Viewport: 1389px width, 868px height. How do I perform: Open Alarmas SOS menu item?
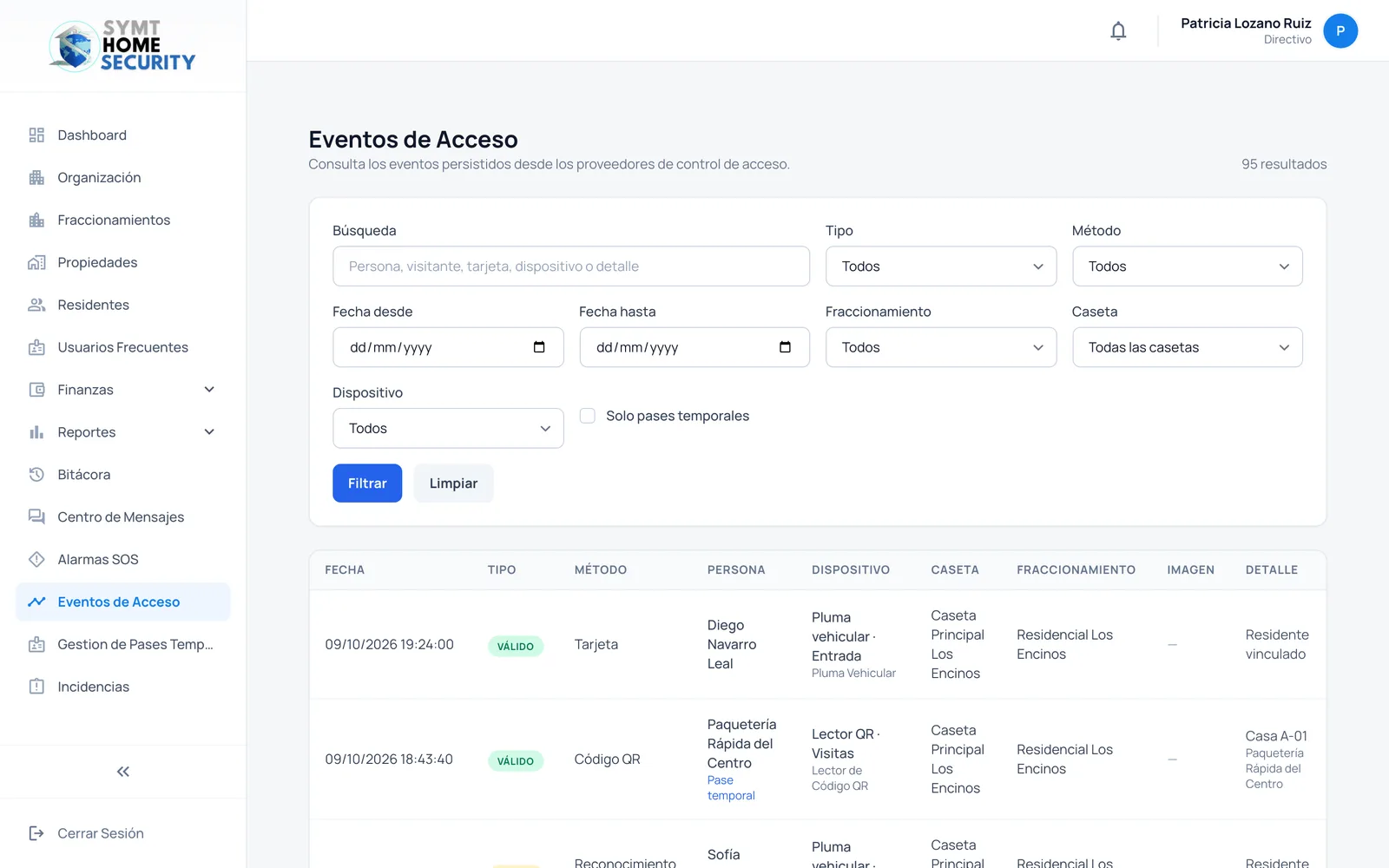(x=123, y=560)
